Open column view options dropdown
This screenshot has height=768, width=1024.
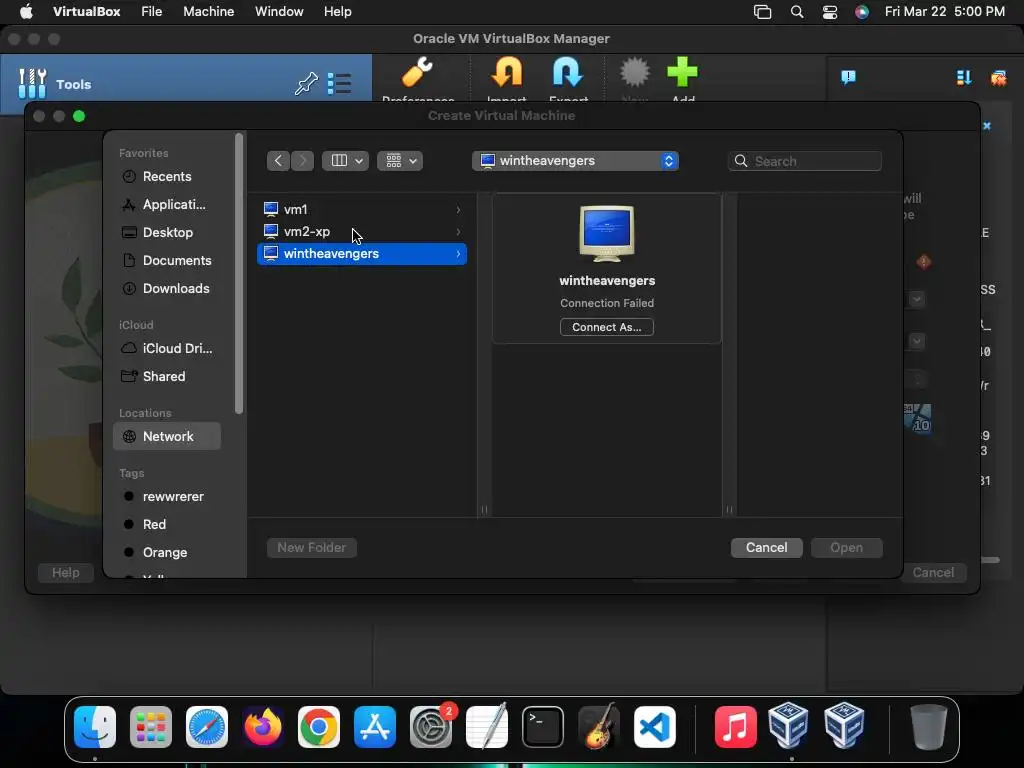point(345,161)
